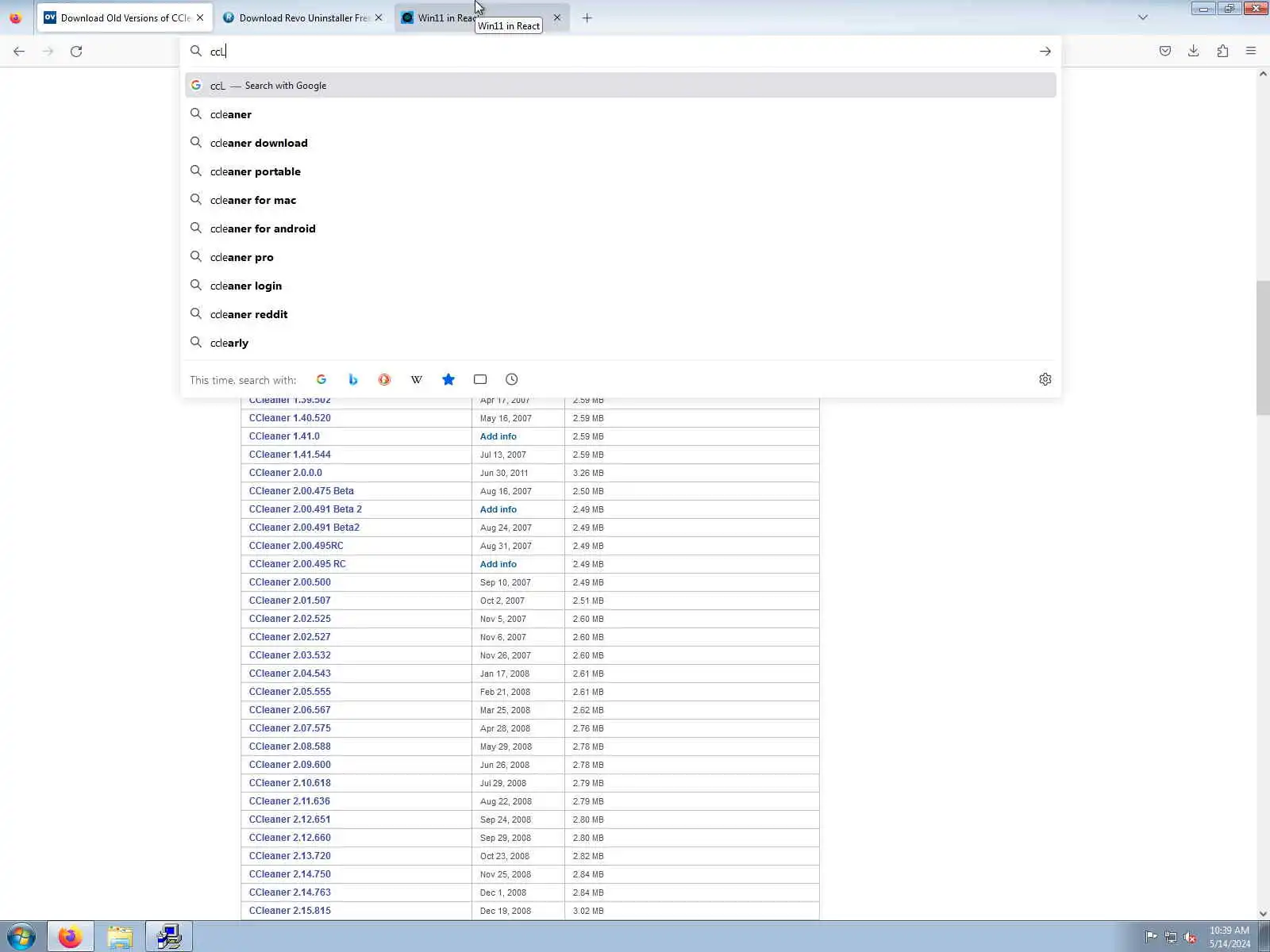This screenshot has width=1270, height=952.
Task: Open network icon in system tray
Action: click(1171, 938)
